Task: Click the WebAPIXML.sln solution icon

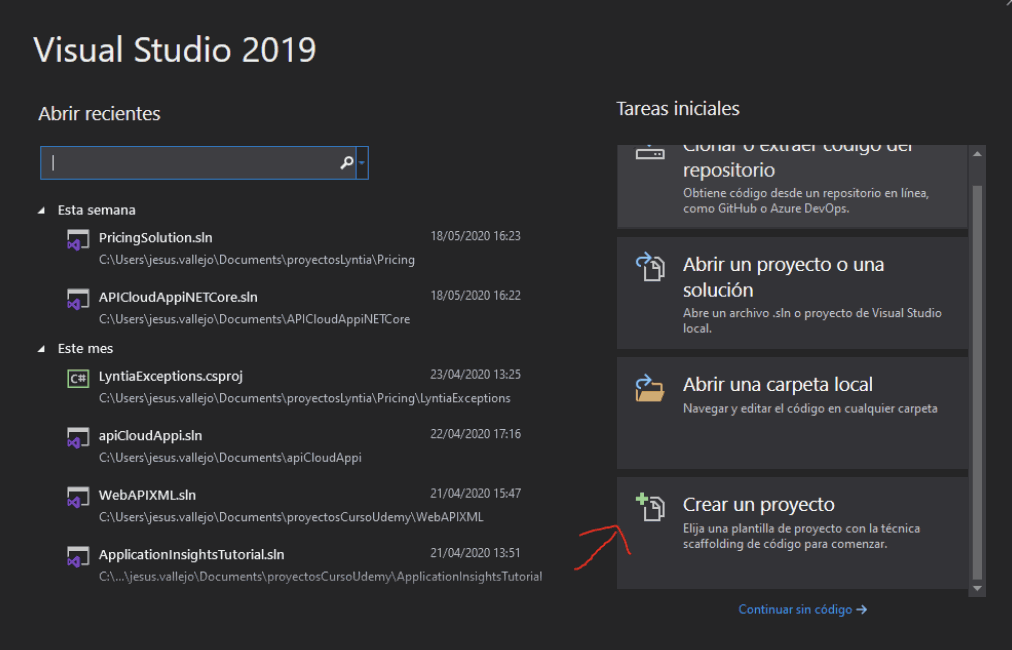Action: [x=78, y=498]
